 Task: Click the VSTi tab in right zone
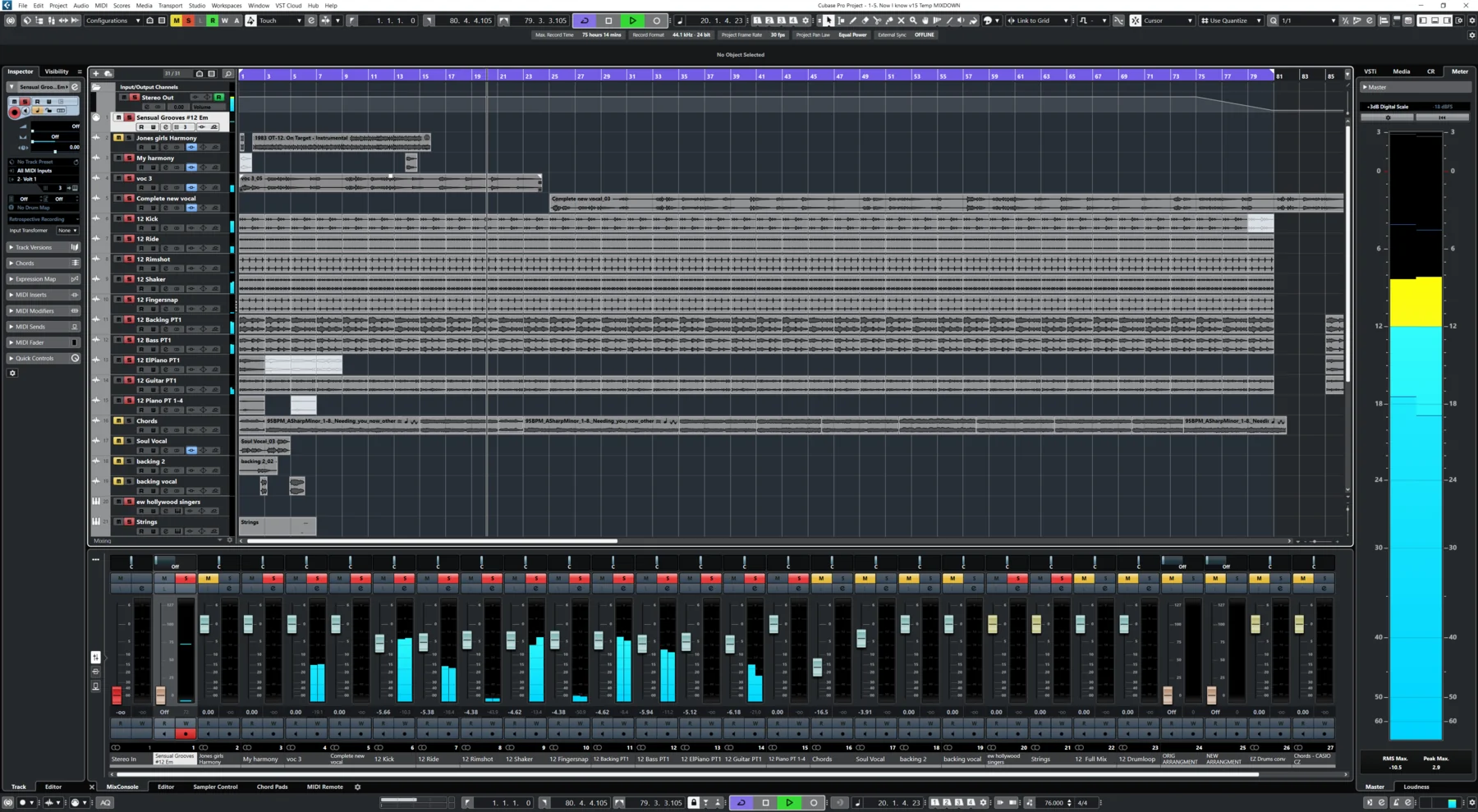tap(1370, 71)
